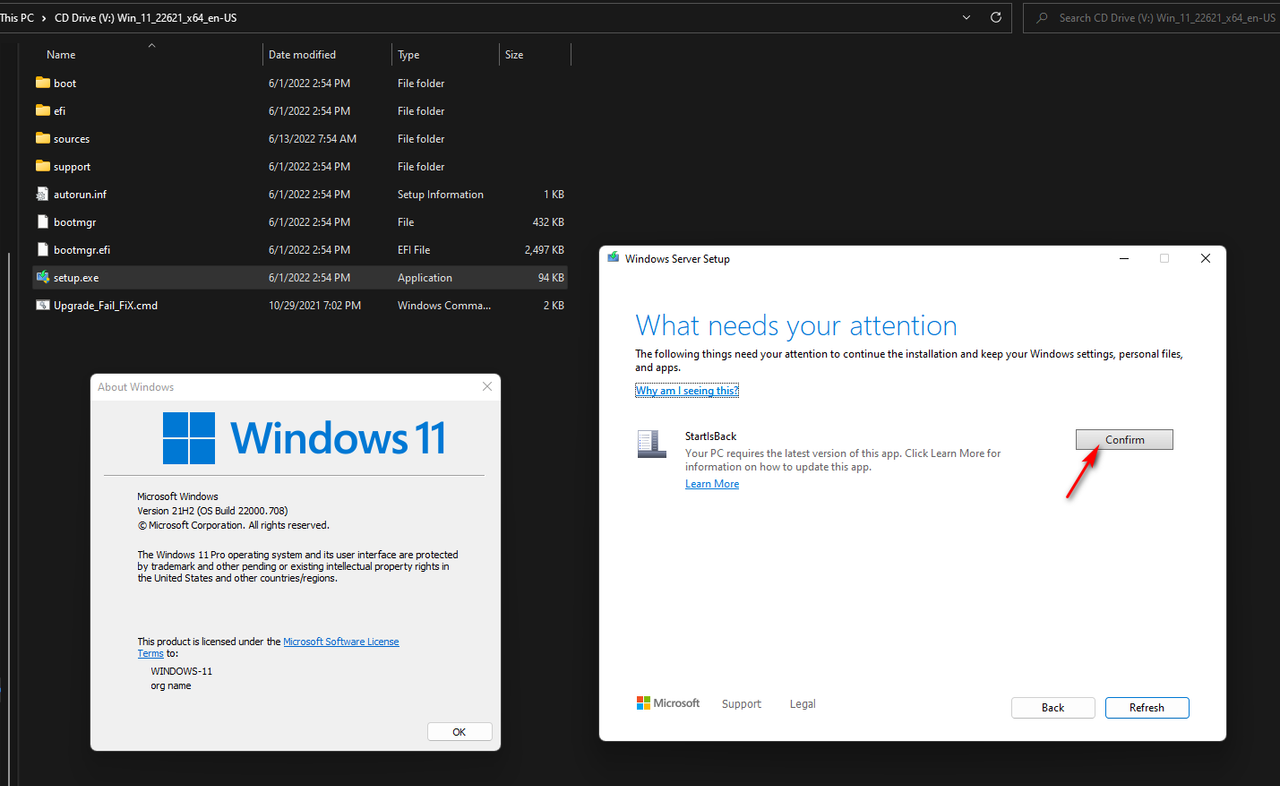The image size is (1280, 786).
Task: Sort files by the Type column
Action: click(409, 55)
